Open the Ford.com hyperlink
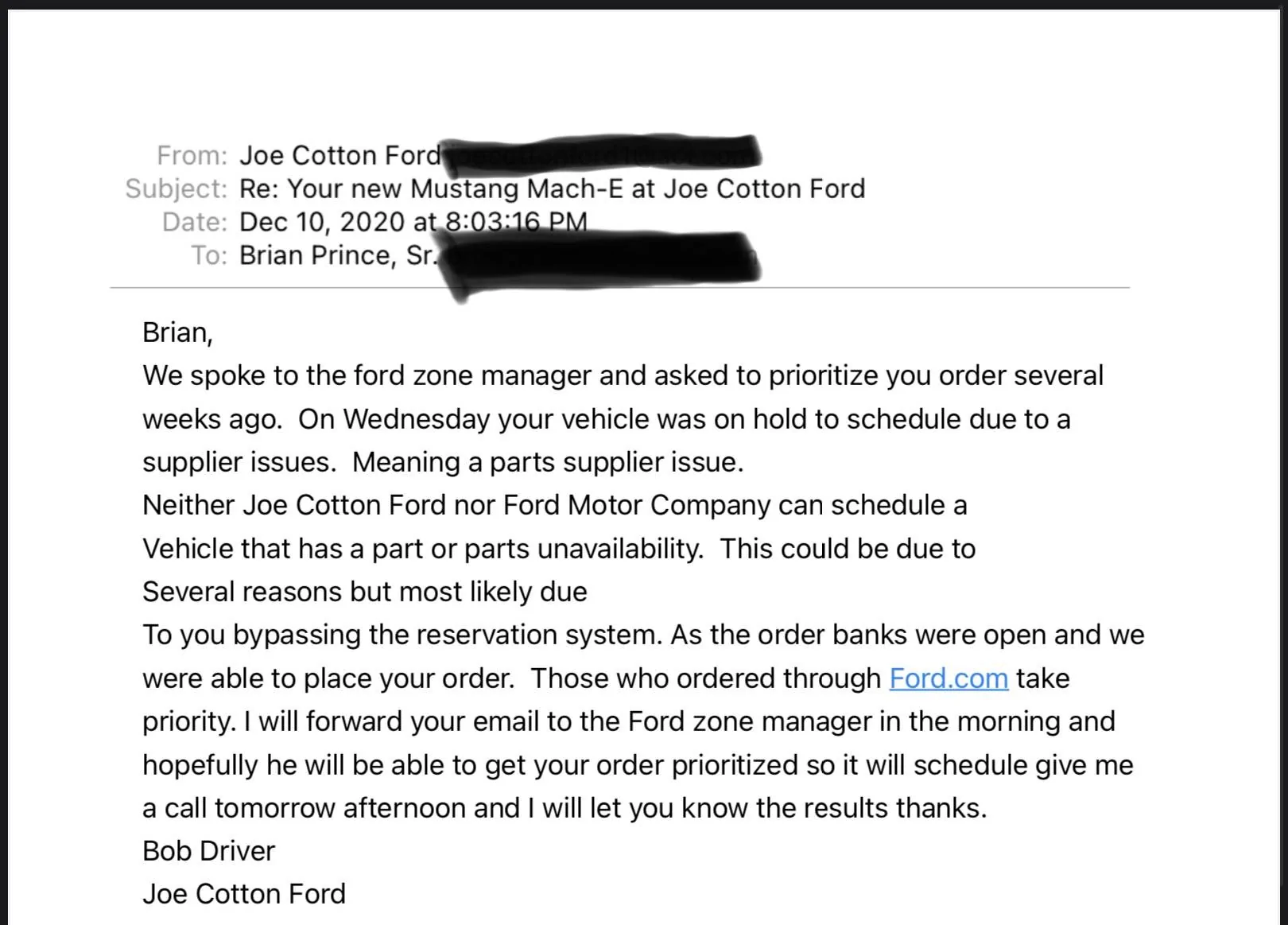1288x925 pixels. 949,678
